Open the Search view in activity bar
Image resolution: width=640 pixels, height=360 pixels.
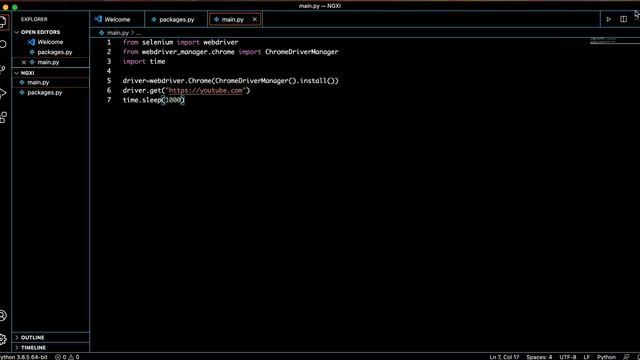coord(3,44)
